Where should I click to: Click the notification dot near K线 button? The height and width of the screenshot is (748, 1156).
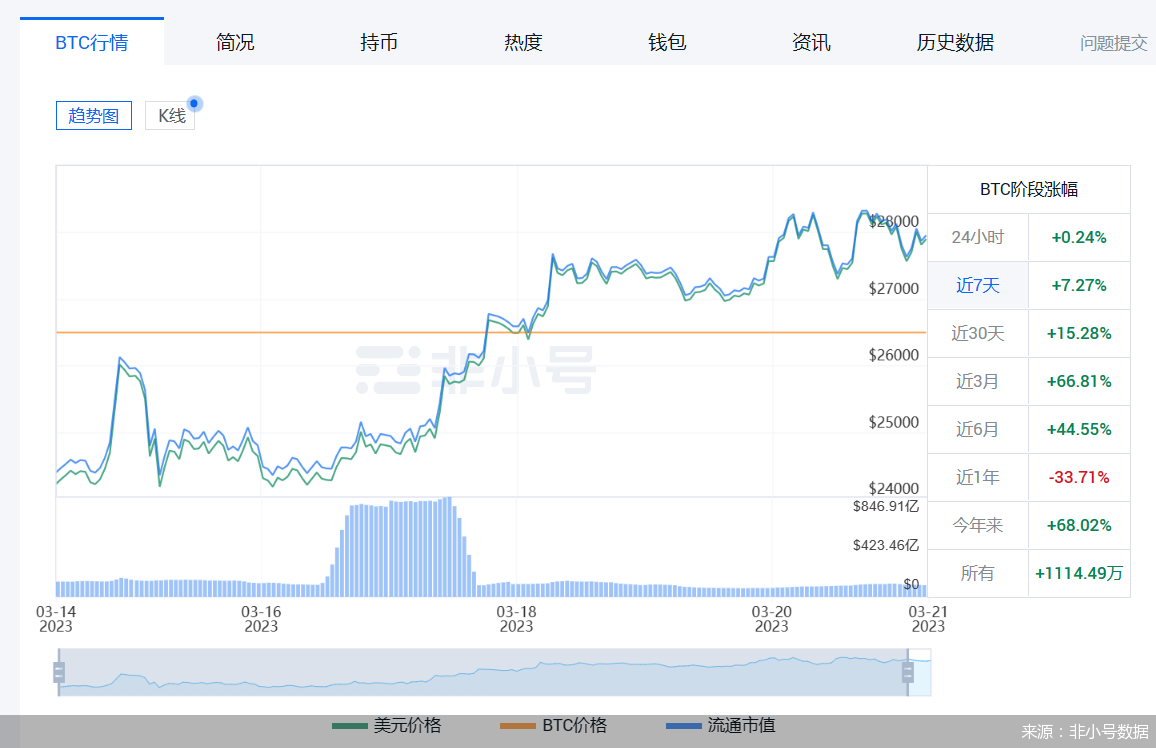click(x=194, y=102)
